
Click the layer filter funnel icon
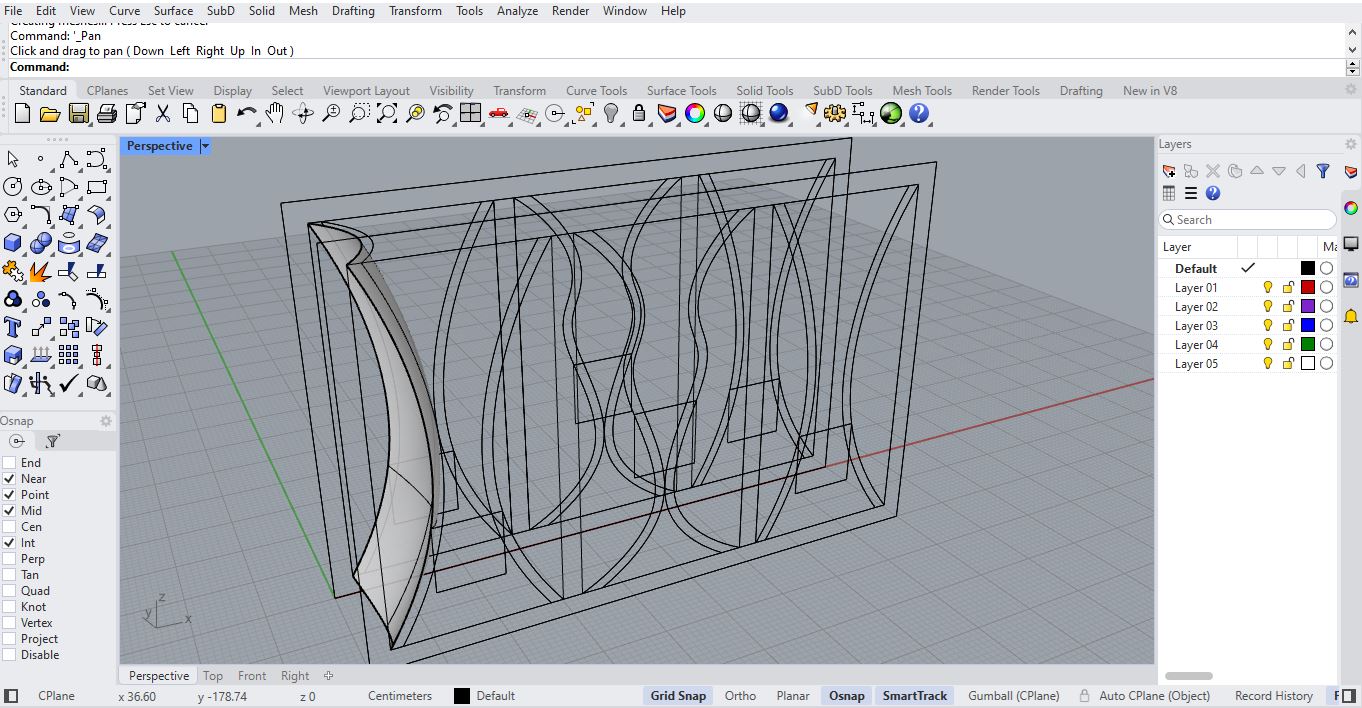[1323, 172]
